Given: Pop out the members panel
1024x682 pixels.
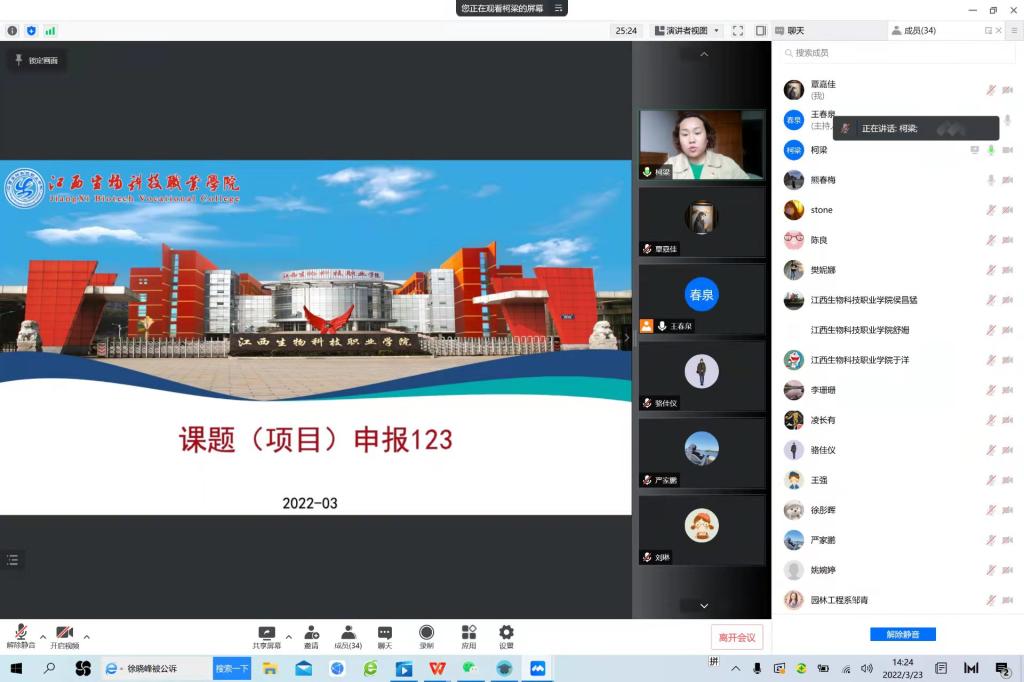Looking at the screenshot, I should 988,31.
